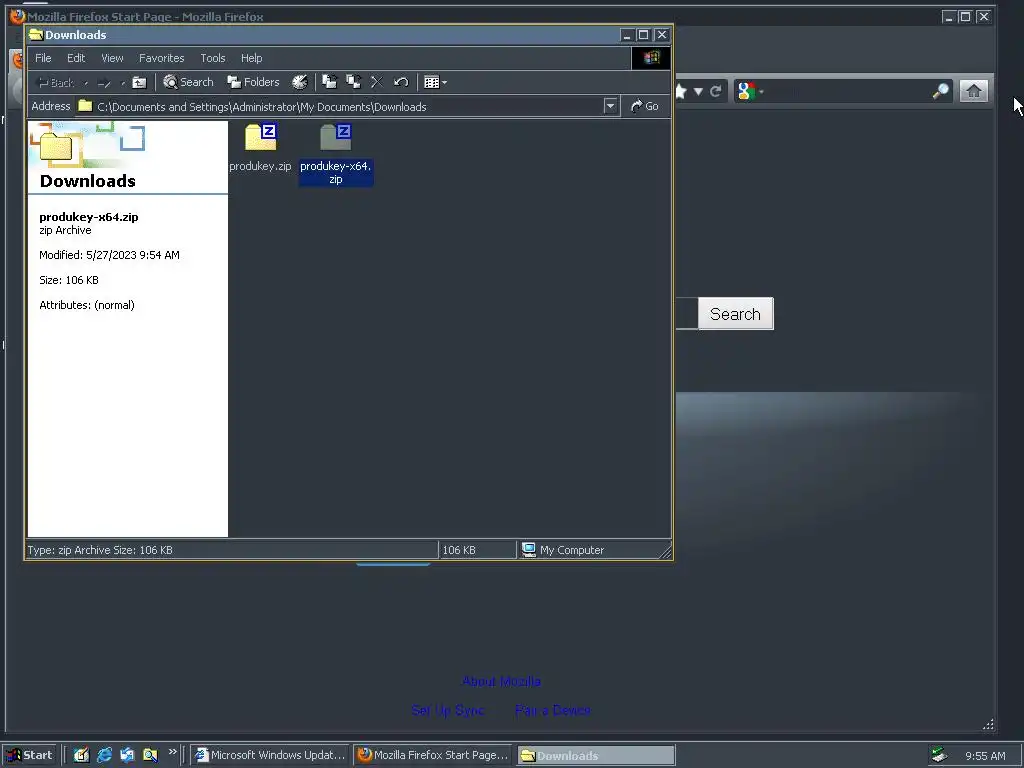1024x768 pixels.
Task: Click the Firefox search magnifier icon
Action: (x=940, y=91)
